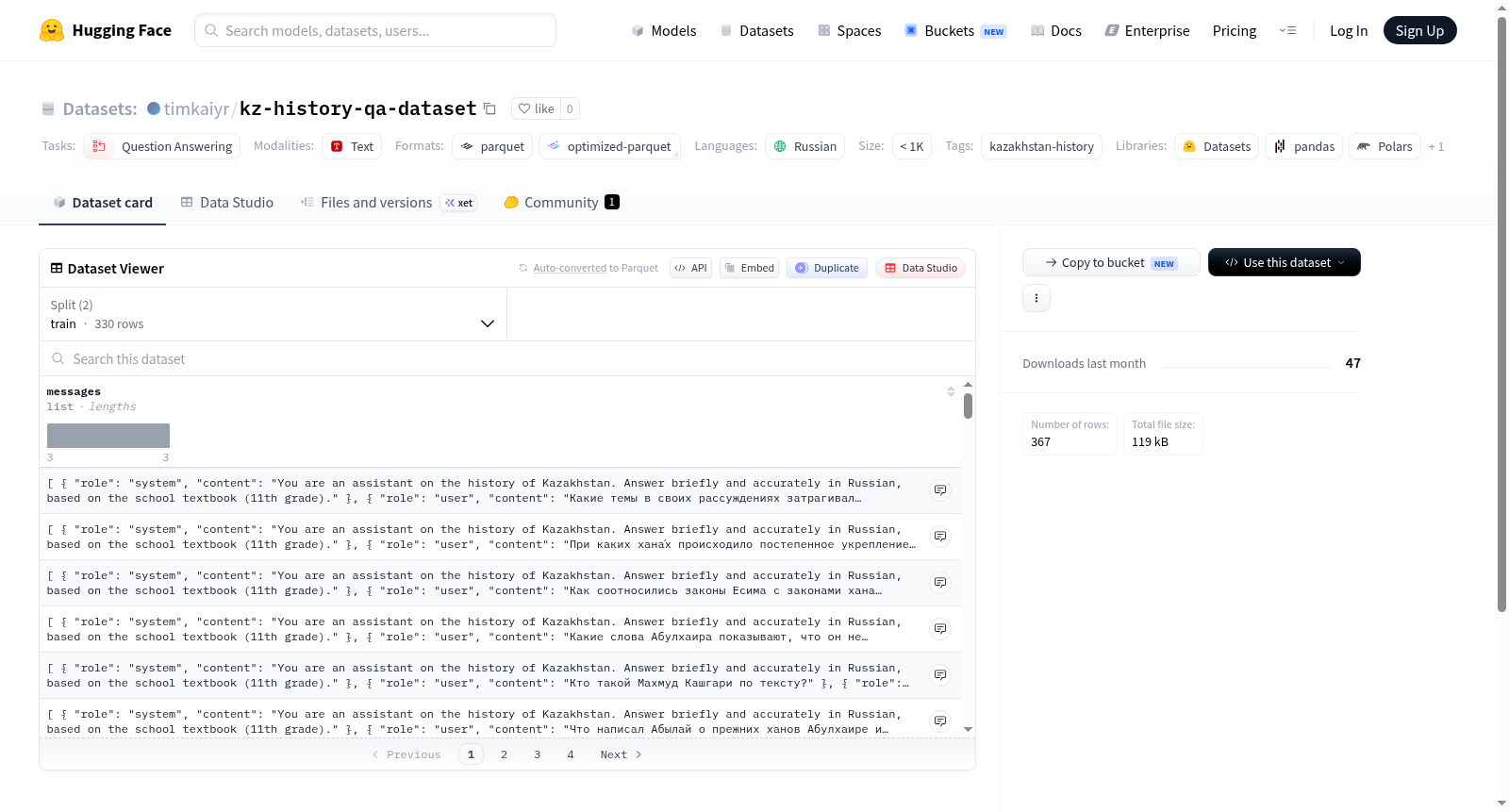Copy dataset name with the copy icon

[489, 108]
